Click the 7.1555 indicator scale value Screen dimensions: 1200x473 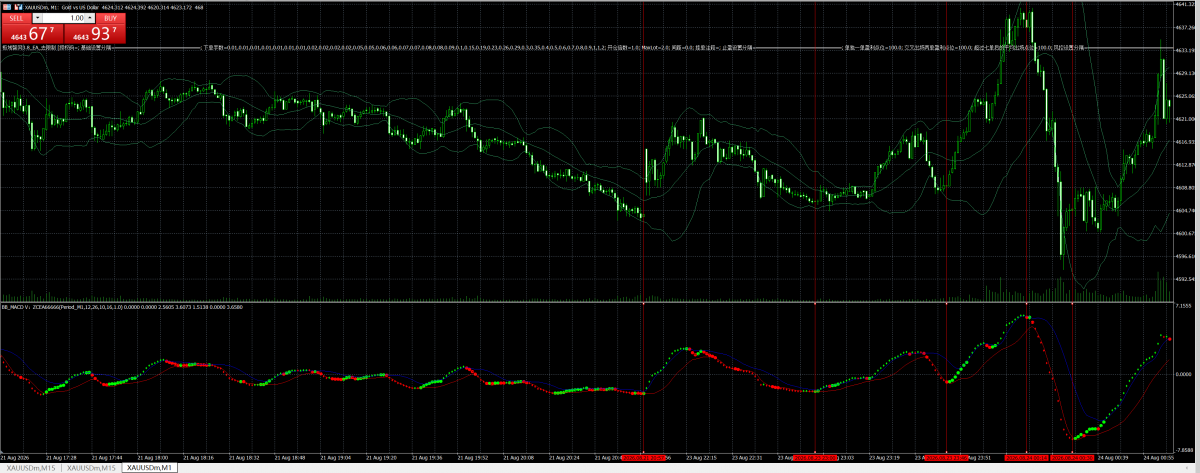click(1184, 306)
